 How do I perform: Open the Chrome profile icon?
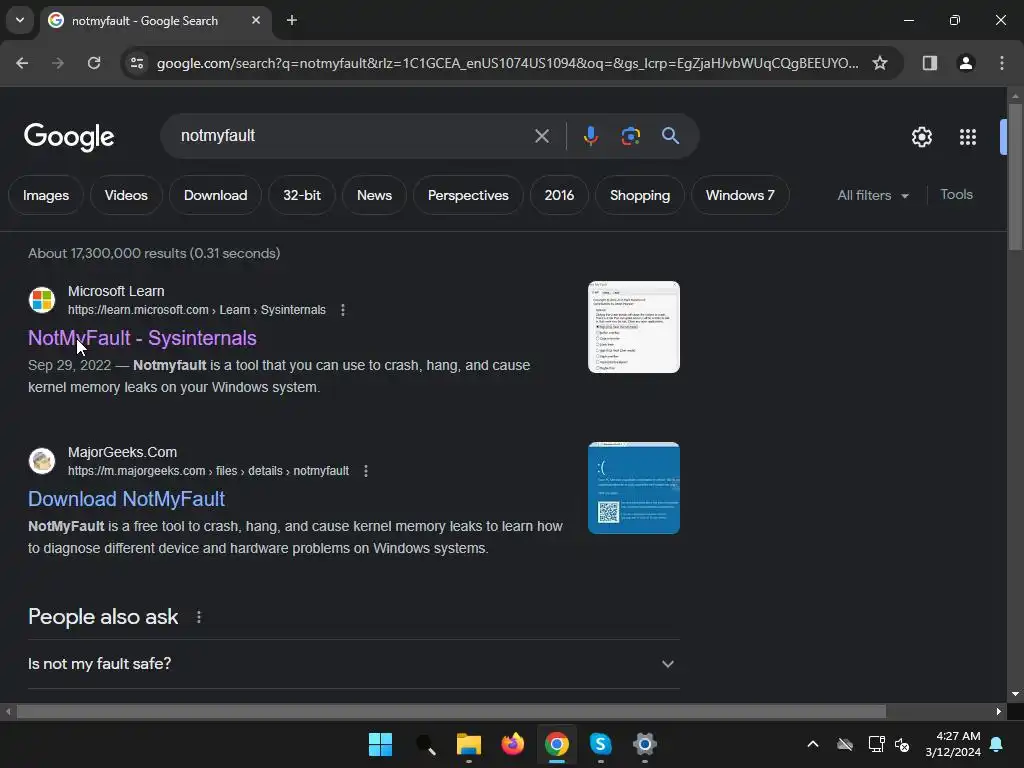click(x=965, y=63)
